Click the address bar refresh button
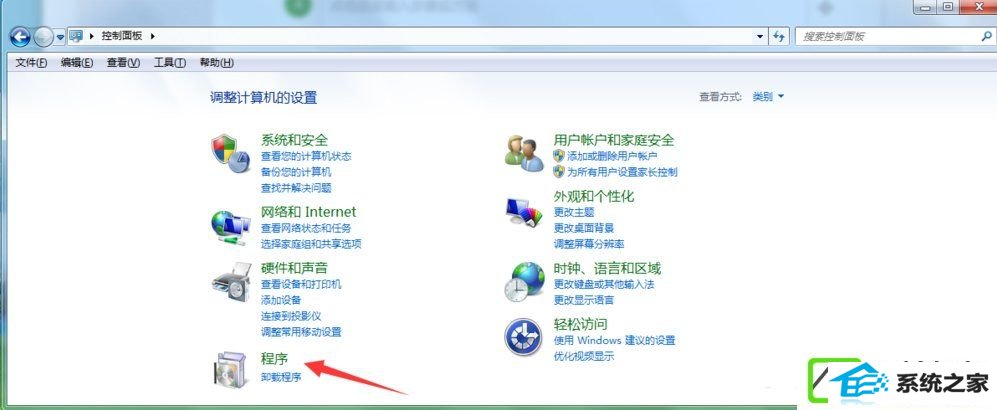This screenshot has width=997, height=410. (780, 36)
